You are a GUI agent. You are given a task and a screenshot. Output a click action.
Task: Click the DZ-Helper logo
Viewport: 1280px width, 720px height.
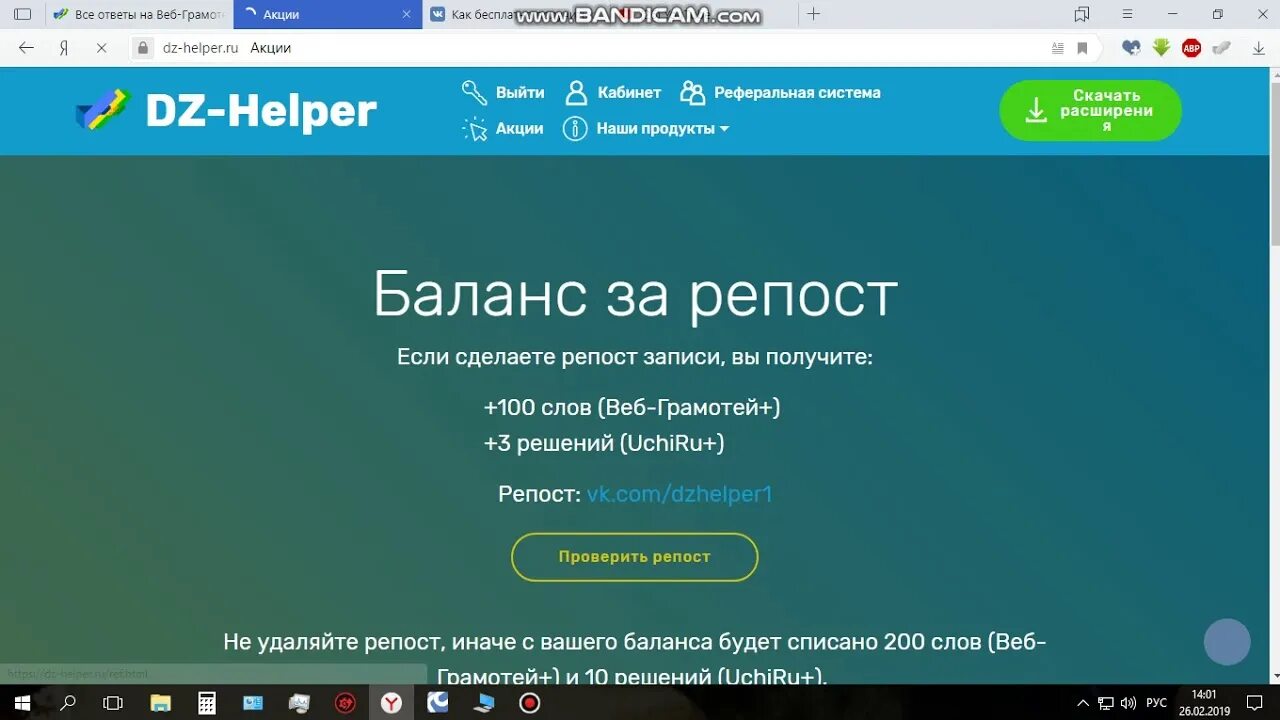pos(226,111)
